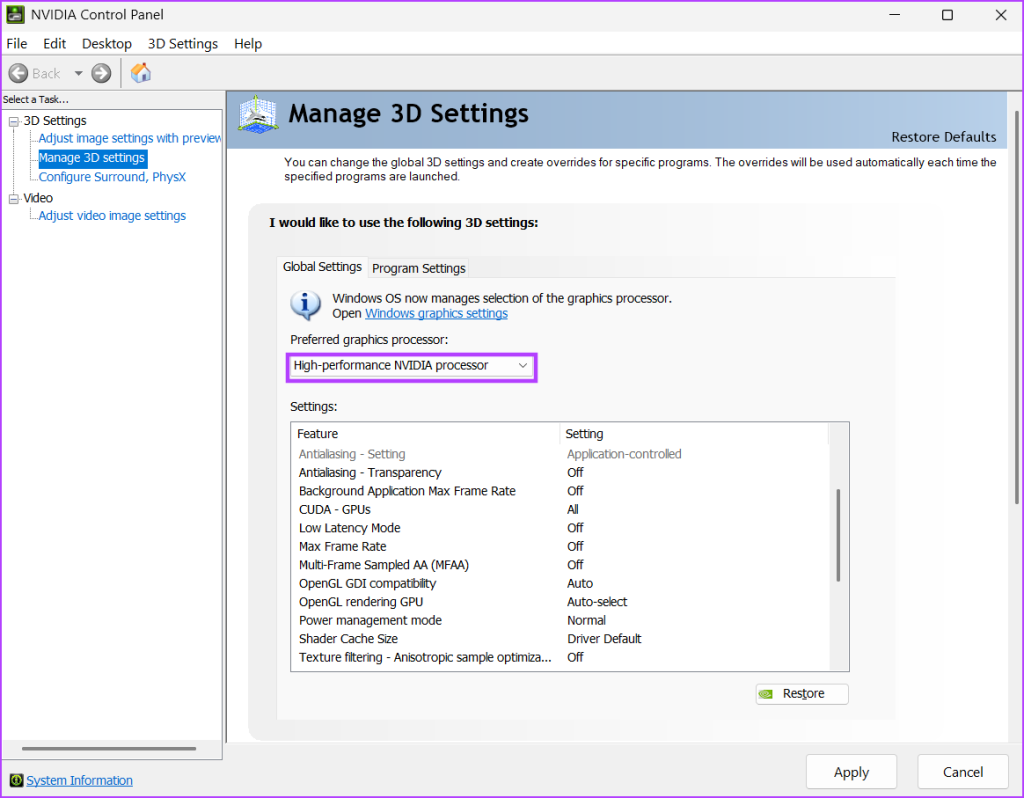The height and width of the screenshot is (798, 1024).
Task: Select Texture filtering - Anisotropic sample row
Action: pos(560,658)
